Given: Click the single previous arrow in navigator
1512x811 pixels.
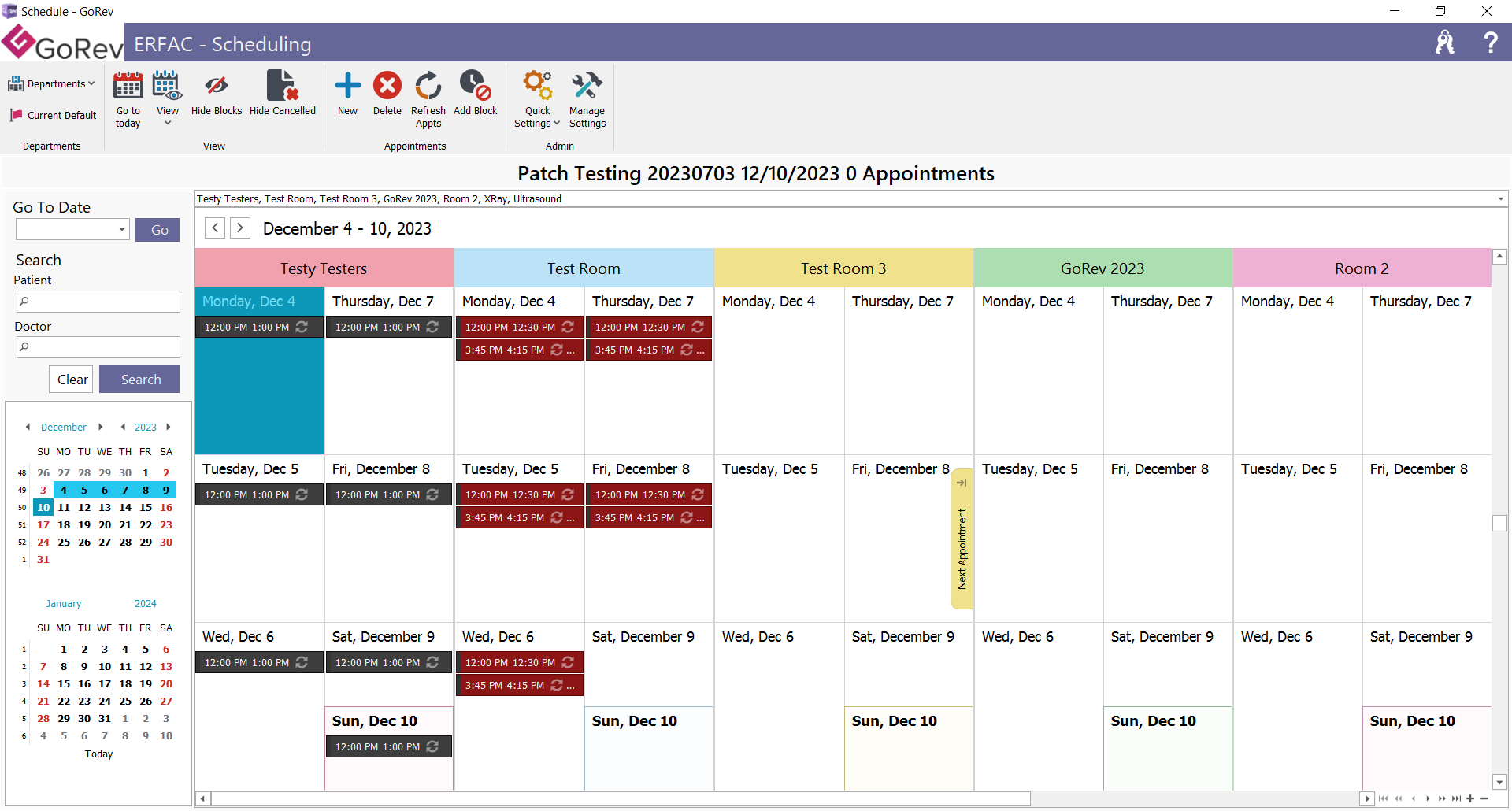Looking at the screenshot, I should coord(1414,798).
